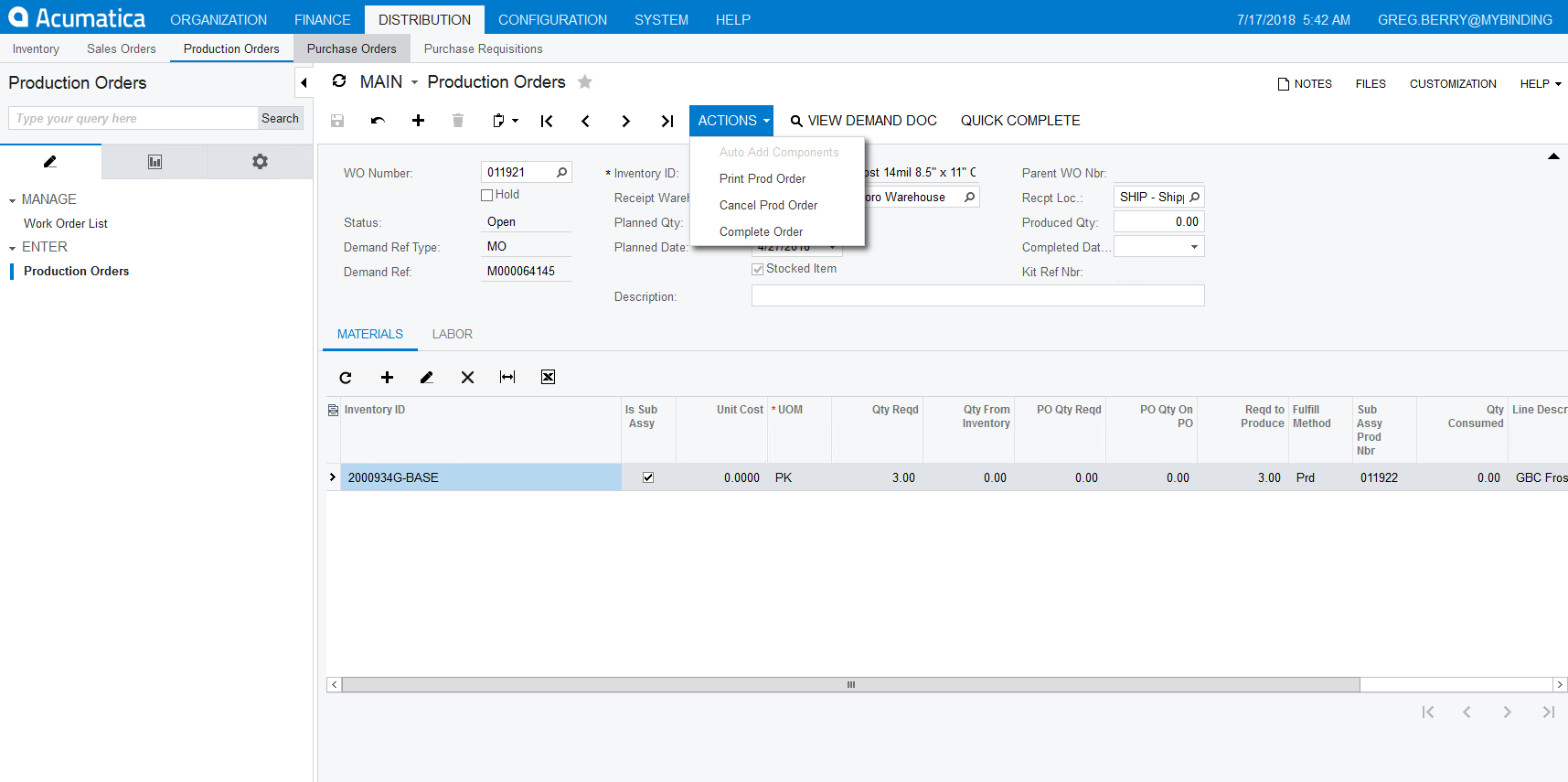This screenshot has height=782, width=1568.
Task: Open the Purchase Orders tab
Action: point(352,48)
